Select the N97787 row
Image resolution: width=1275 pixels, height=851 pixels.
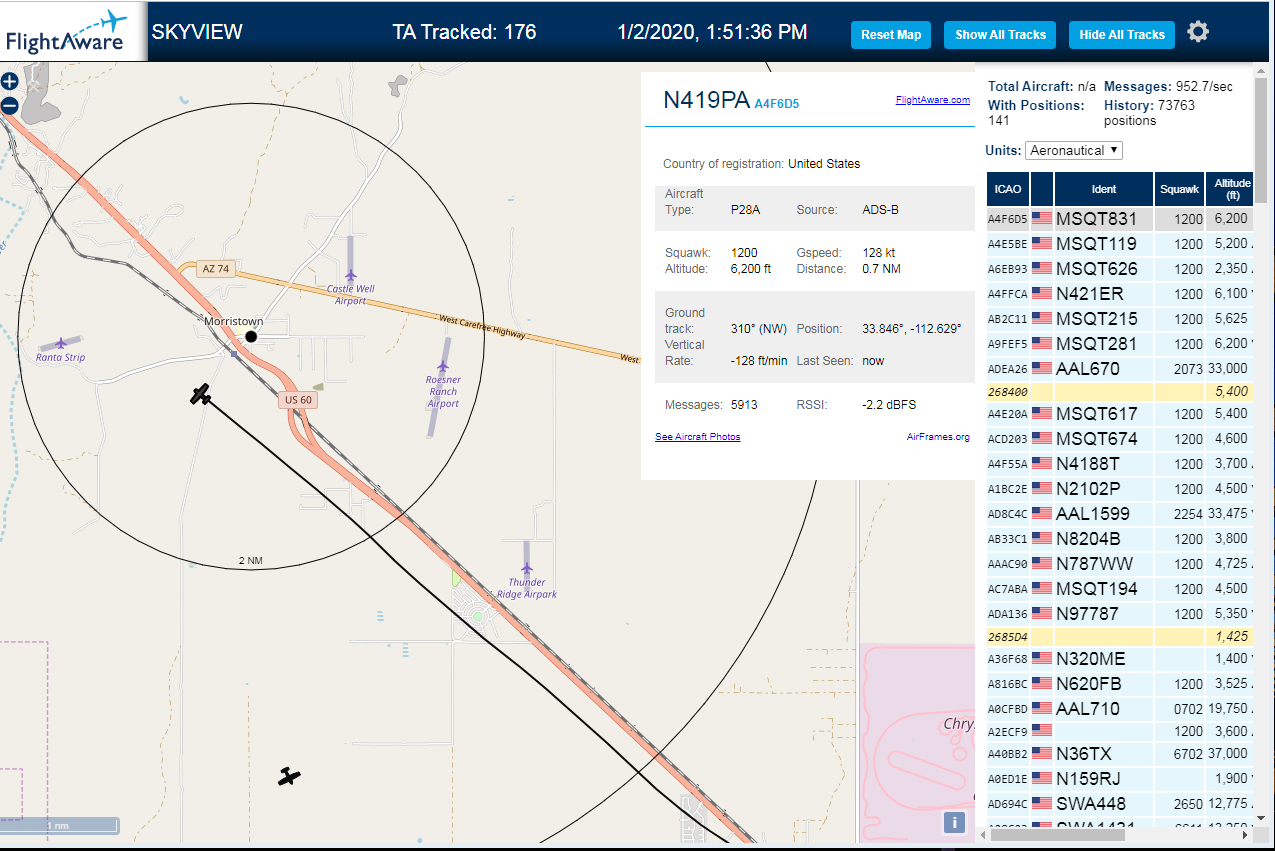(1120, 613)
